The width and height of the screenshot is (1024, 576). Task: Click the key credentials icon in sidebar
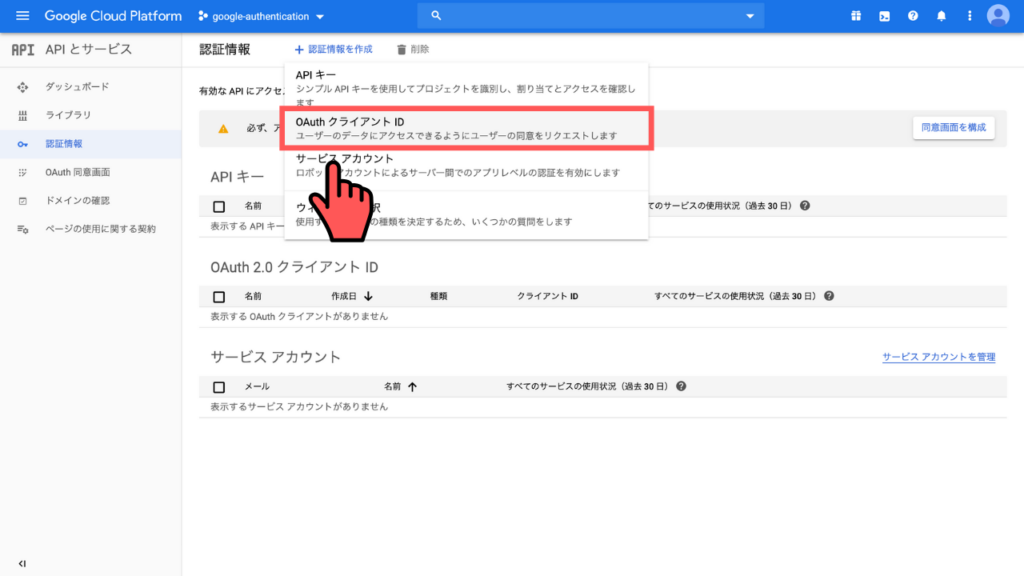[23, 144]
